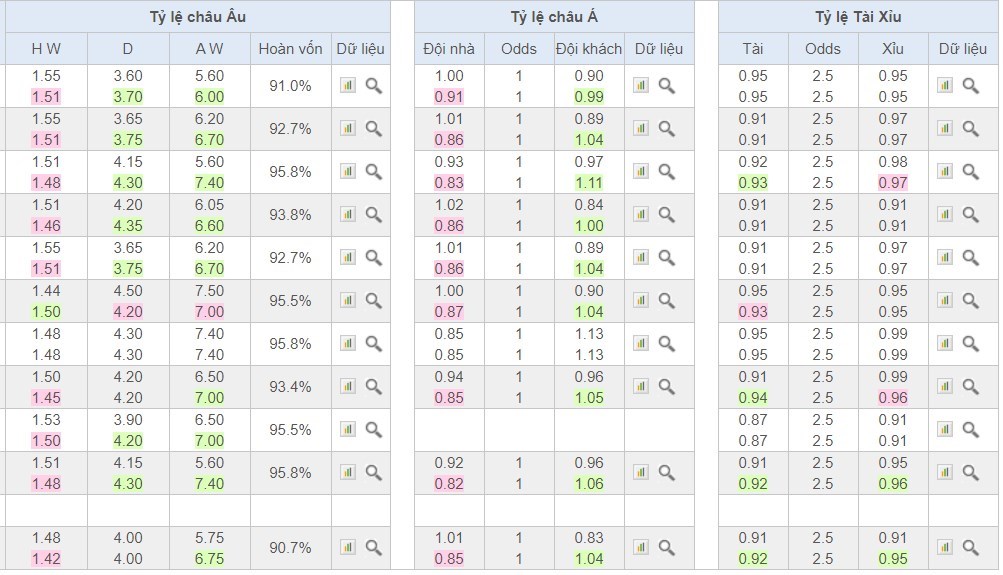This screenshot has height=575, width=1003.
Task: Open Tài Xỉu chart icon for 0.95 to 0.93 row
Action: 945,300
